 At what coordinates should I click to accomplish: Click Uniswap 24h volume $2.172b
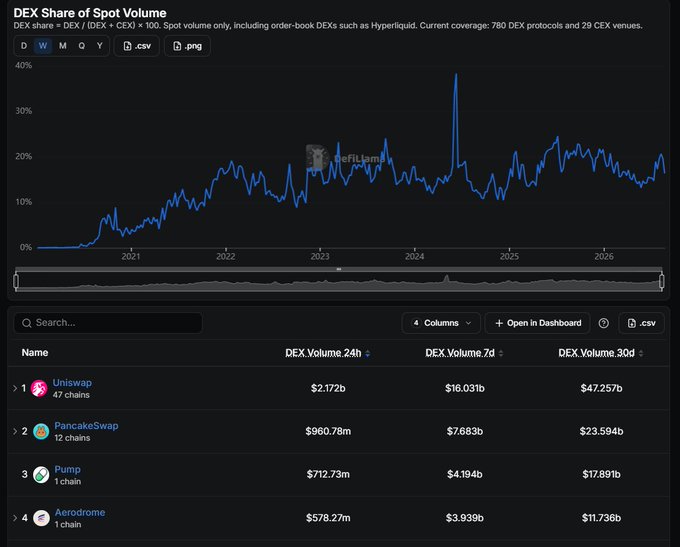[x=328, y=388]
